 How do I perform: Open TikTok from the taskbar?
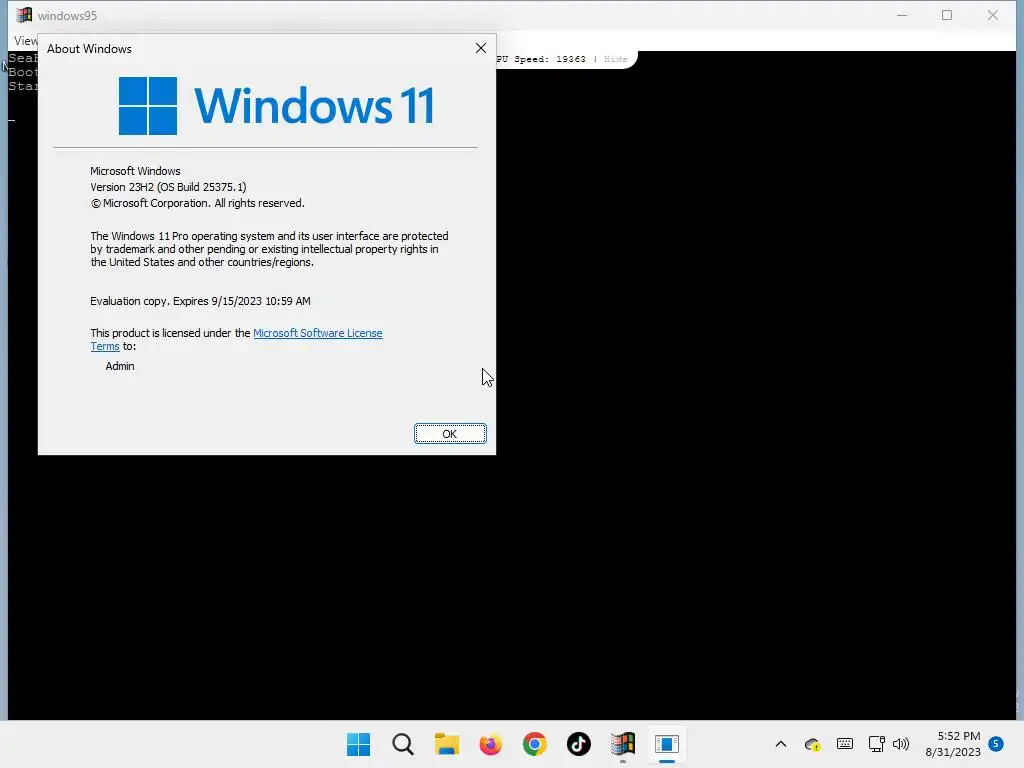point(579,744)
